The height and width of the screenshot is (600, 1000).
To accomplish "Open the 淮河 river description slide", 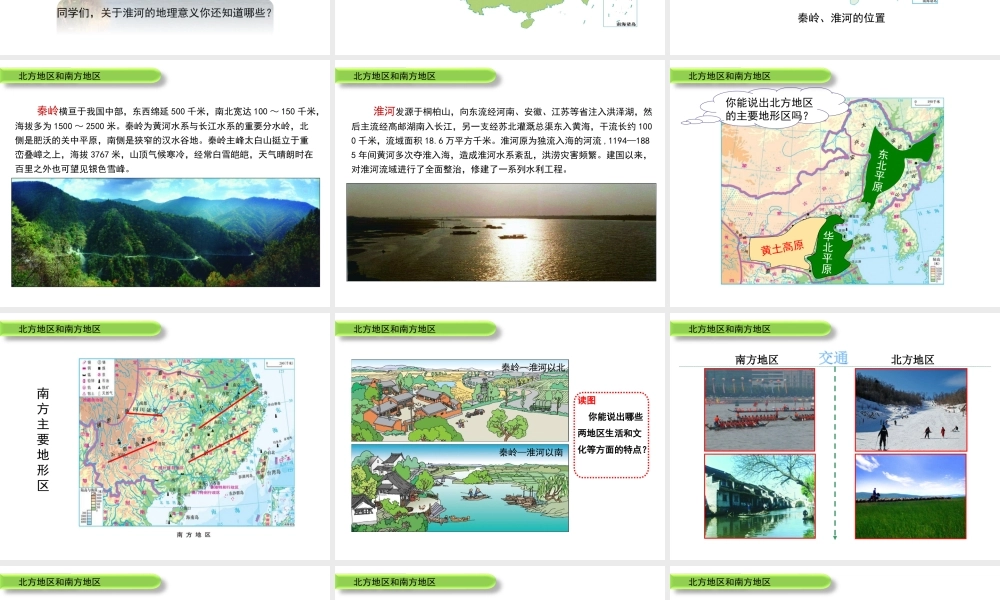I will click(x=500, y=184).
